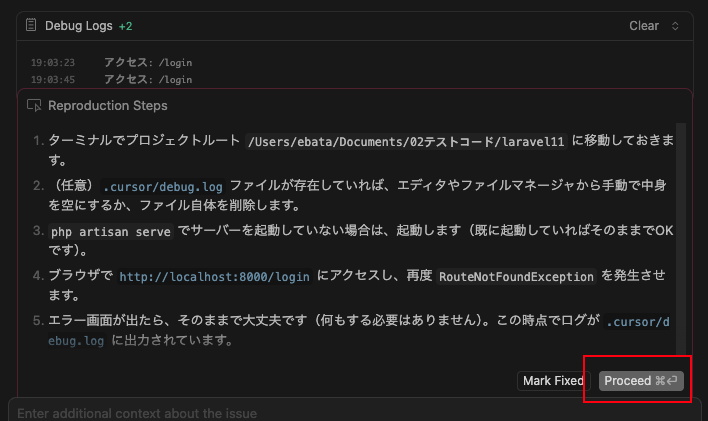Click the laravel11 project path code snippet
Viewport: 708px width, 421px height.
(x=406, y=141)
